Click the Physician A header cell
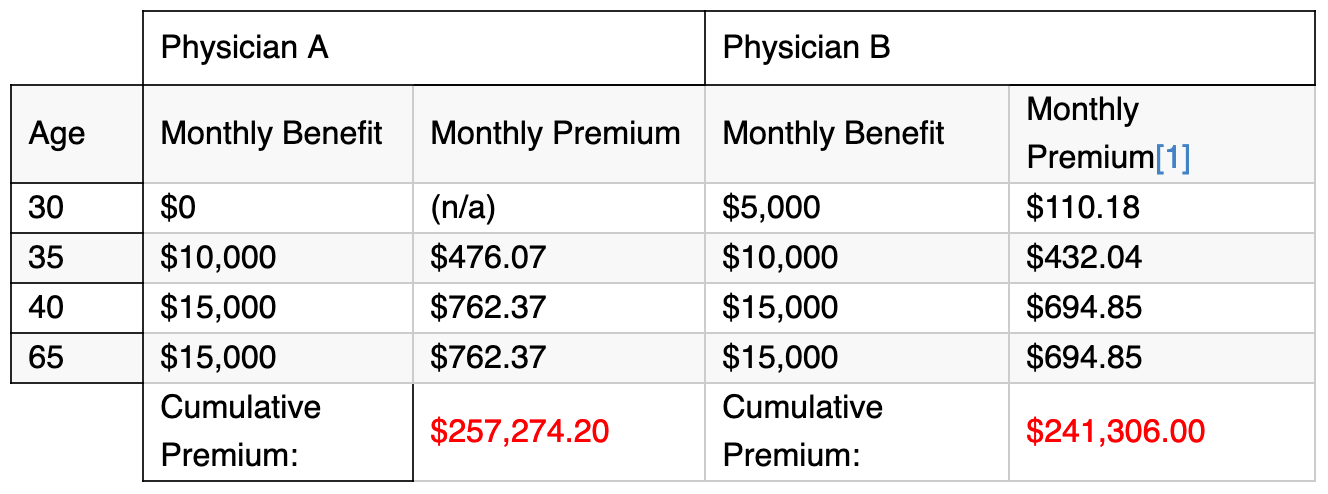Viewport: 1328px width, 494px height. pyautogui.click(x=424, y=47)
